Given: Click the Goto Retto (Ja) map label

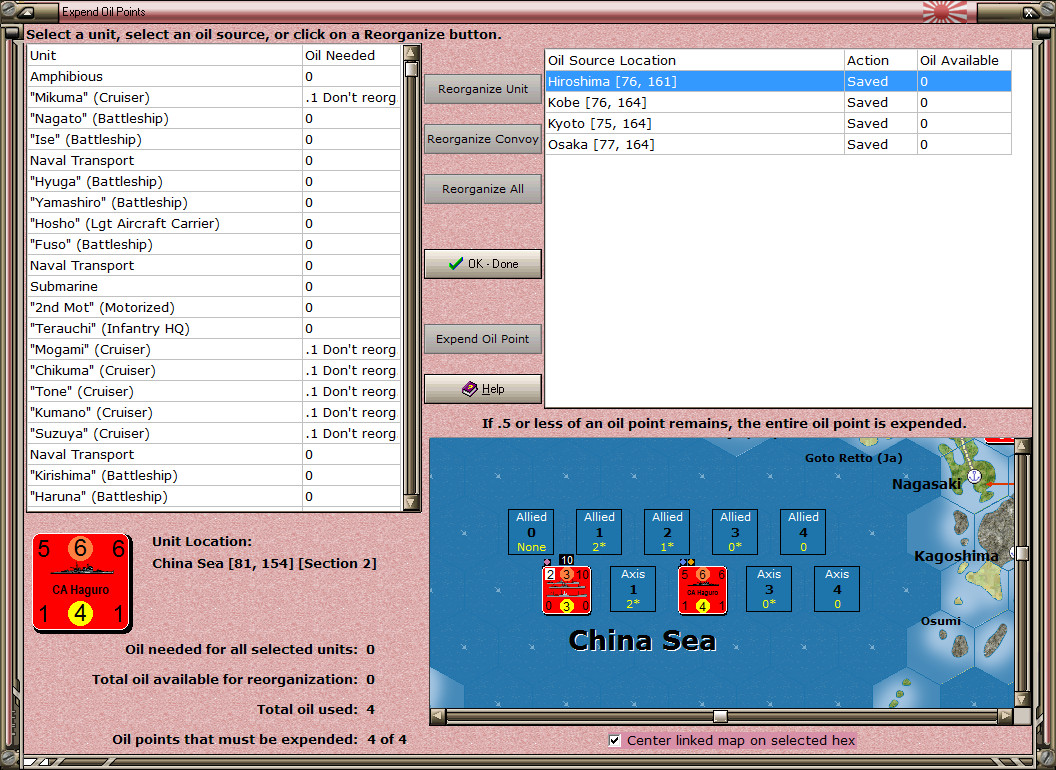Looking at the screenshot, I should [853, 458].
